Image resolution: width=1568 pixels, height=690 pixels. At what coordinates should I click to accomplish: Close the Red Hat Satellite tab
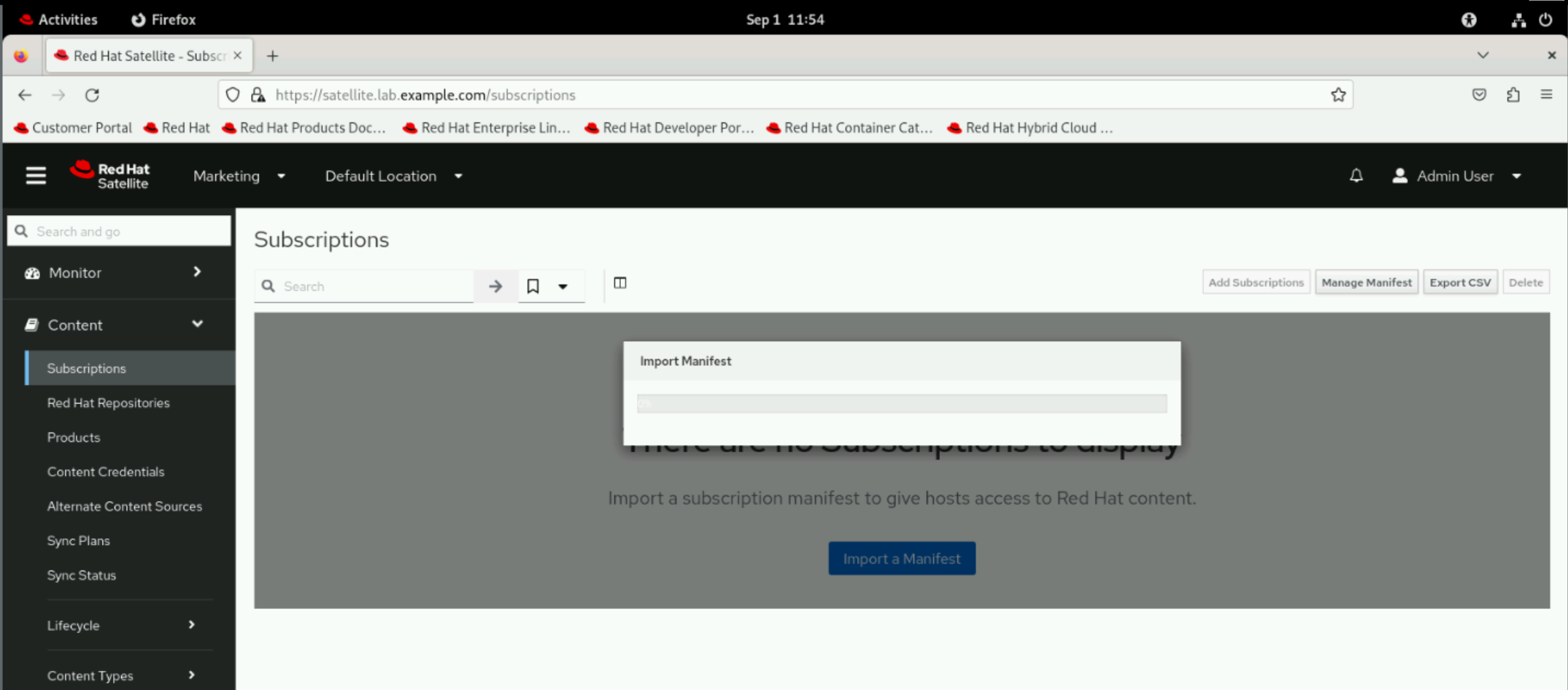click(x=237, y=55)
